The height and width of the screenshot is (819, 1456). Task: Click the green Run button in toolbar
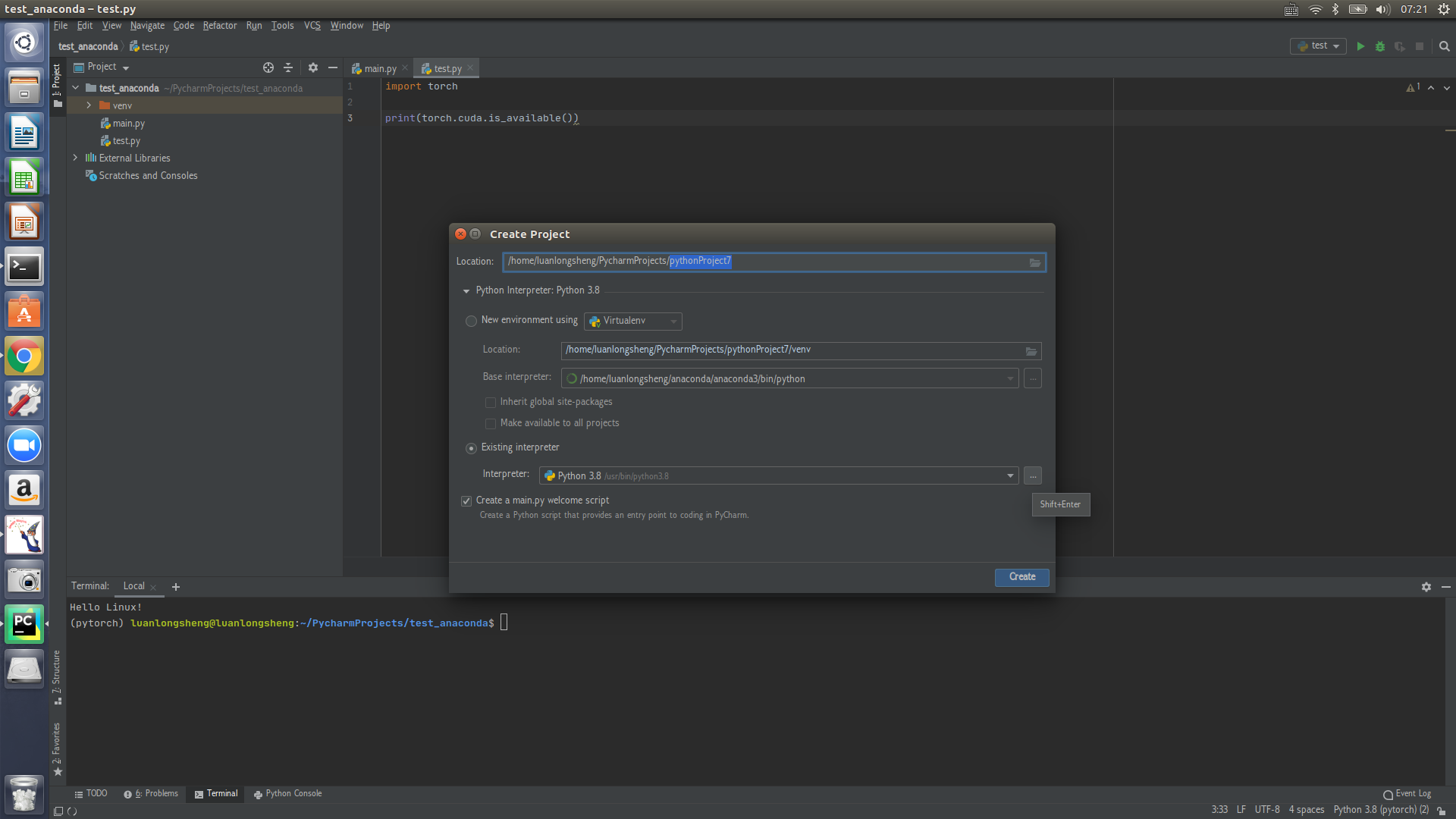click(1360, 46)
